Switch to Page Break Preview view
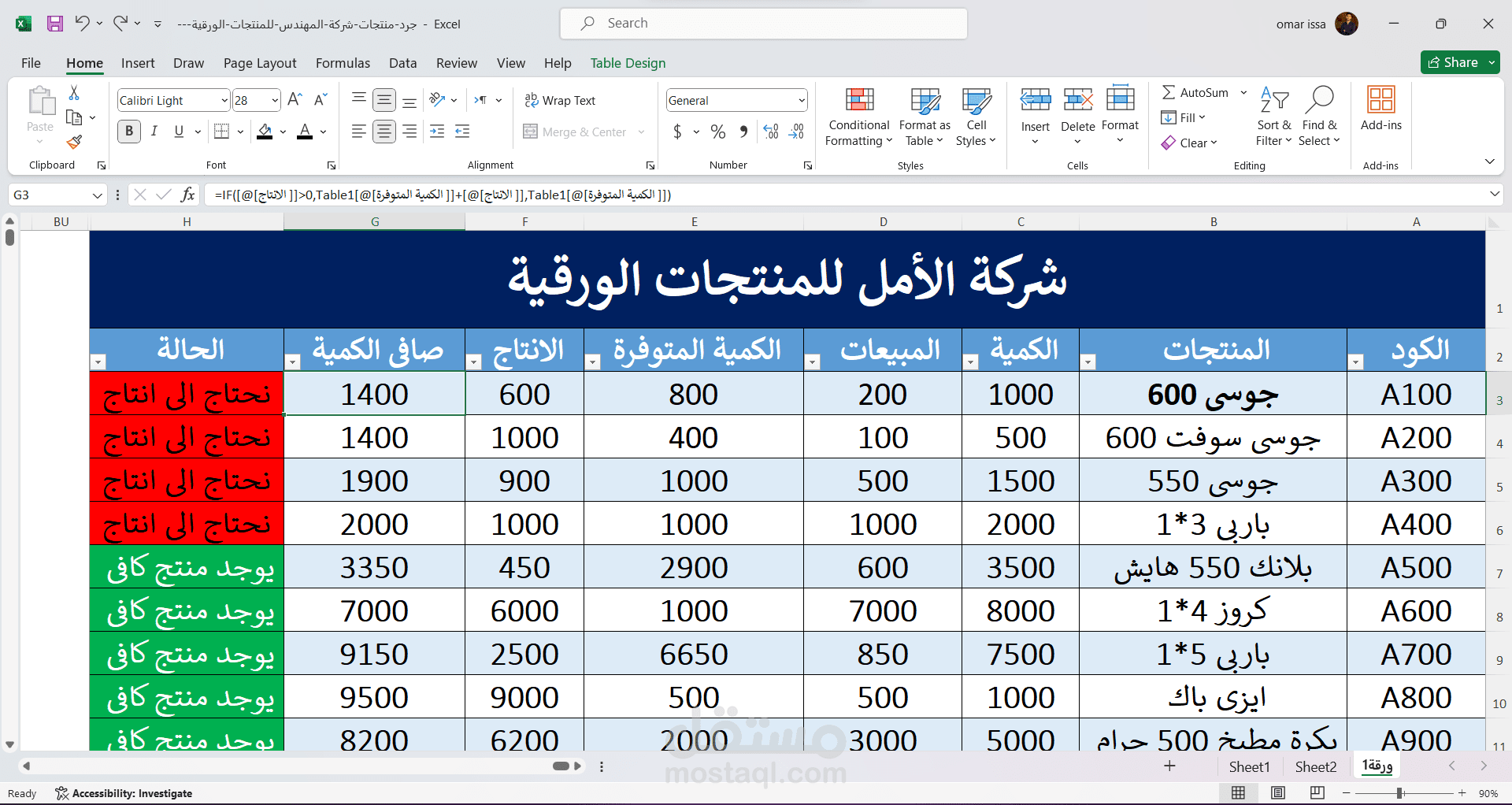1512x805 pixels. (1317, 793)
